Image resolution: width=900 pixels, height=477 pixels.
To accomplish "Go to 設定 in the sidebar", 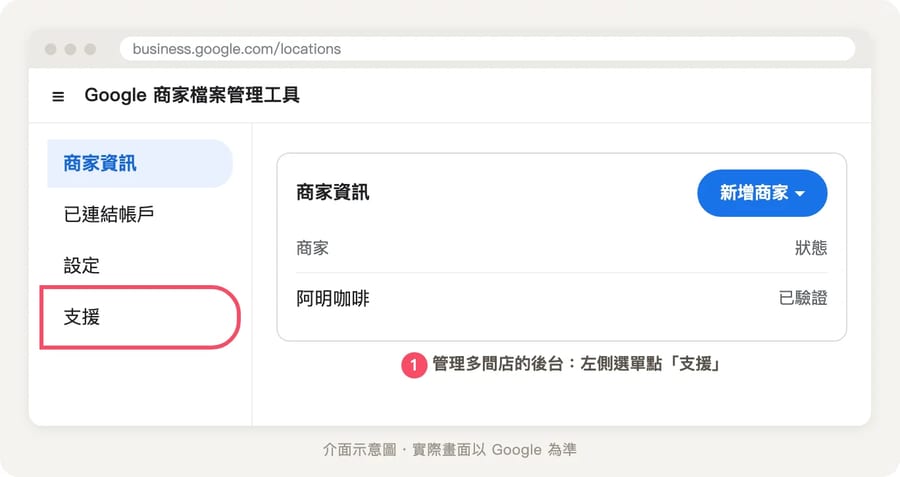I will click(82, 266).
